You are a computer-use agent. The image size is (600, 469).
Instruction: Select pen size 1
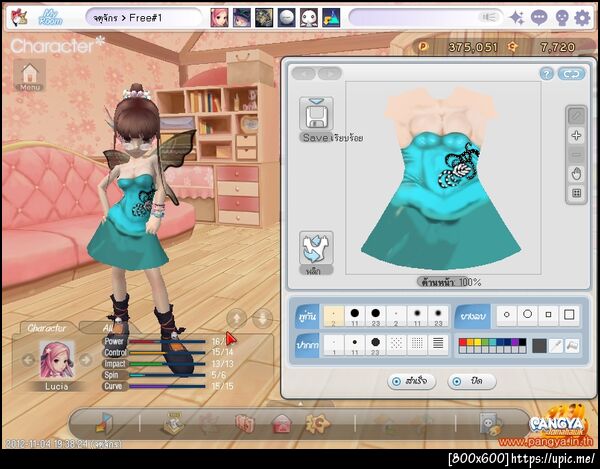pyautogui.click(x=334, y=345)
